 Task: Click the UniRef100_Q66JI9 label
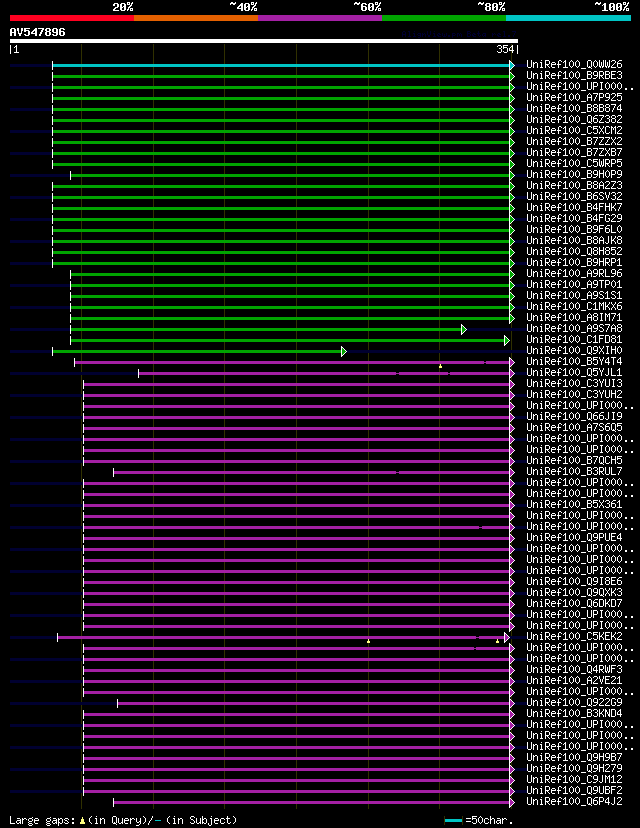575,417
